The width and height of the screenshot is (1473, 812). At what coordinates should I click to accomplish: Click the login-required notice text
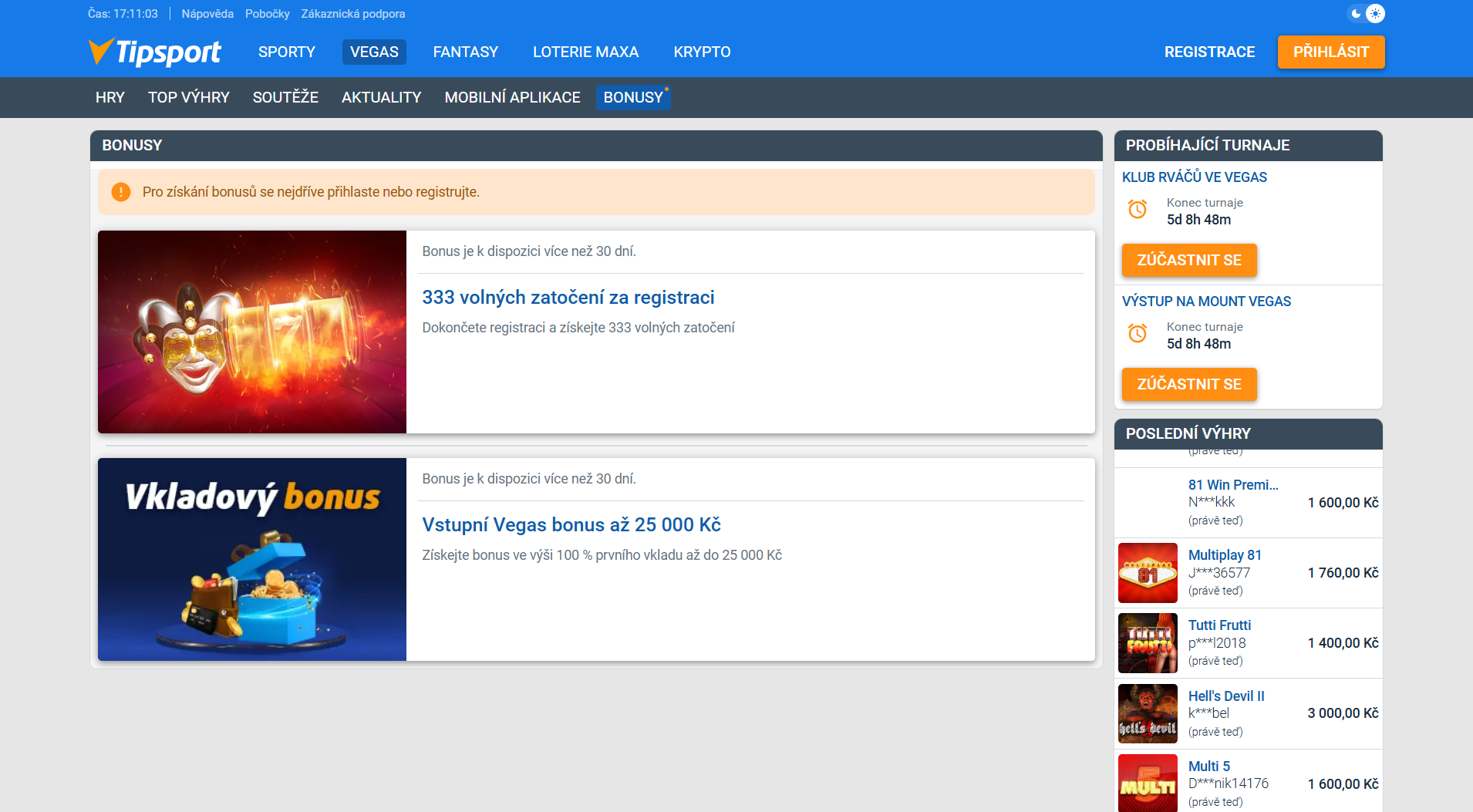pyautogui.click(x=311, y=192)
